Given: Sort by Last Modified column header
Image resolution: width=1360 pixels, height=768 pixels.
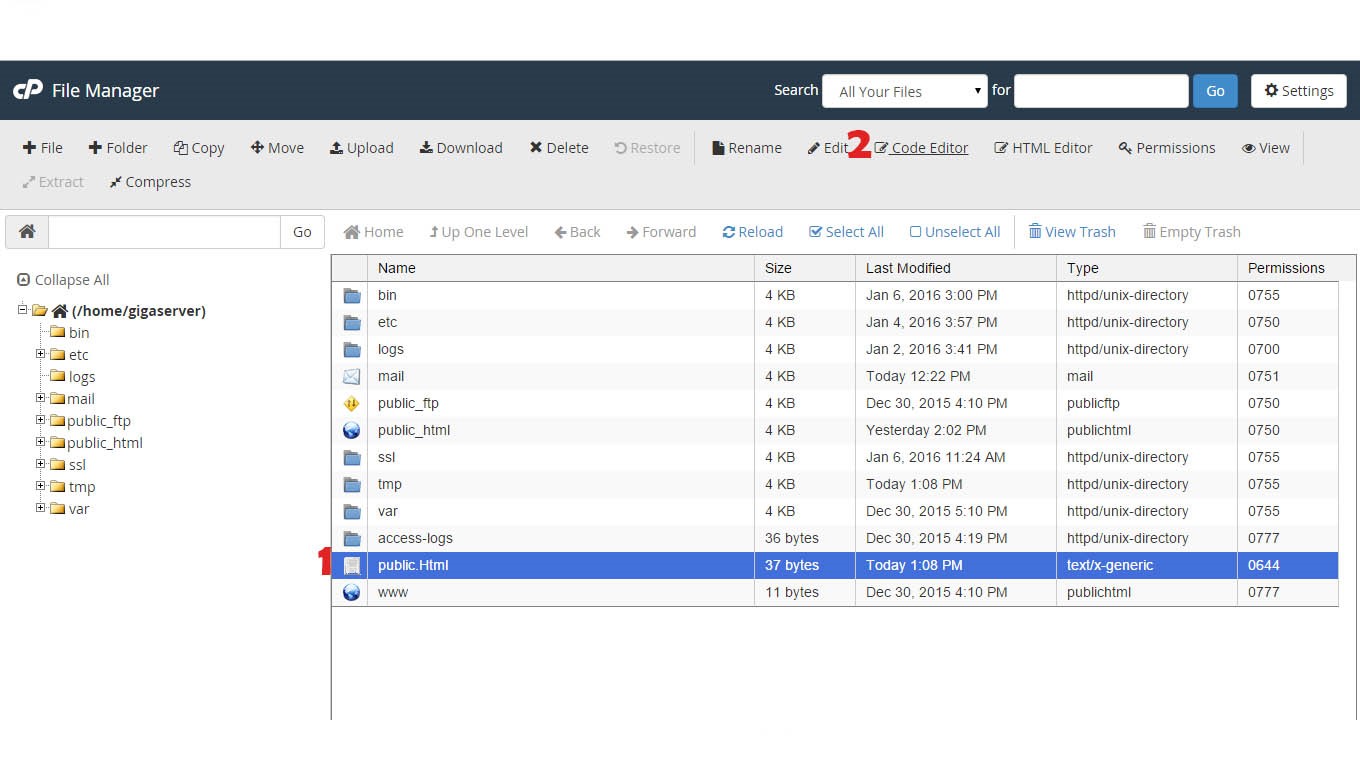Looking at the screenshot, I should point(956,268).
